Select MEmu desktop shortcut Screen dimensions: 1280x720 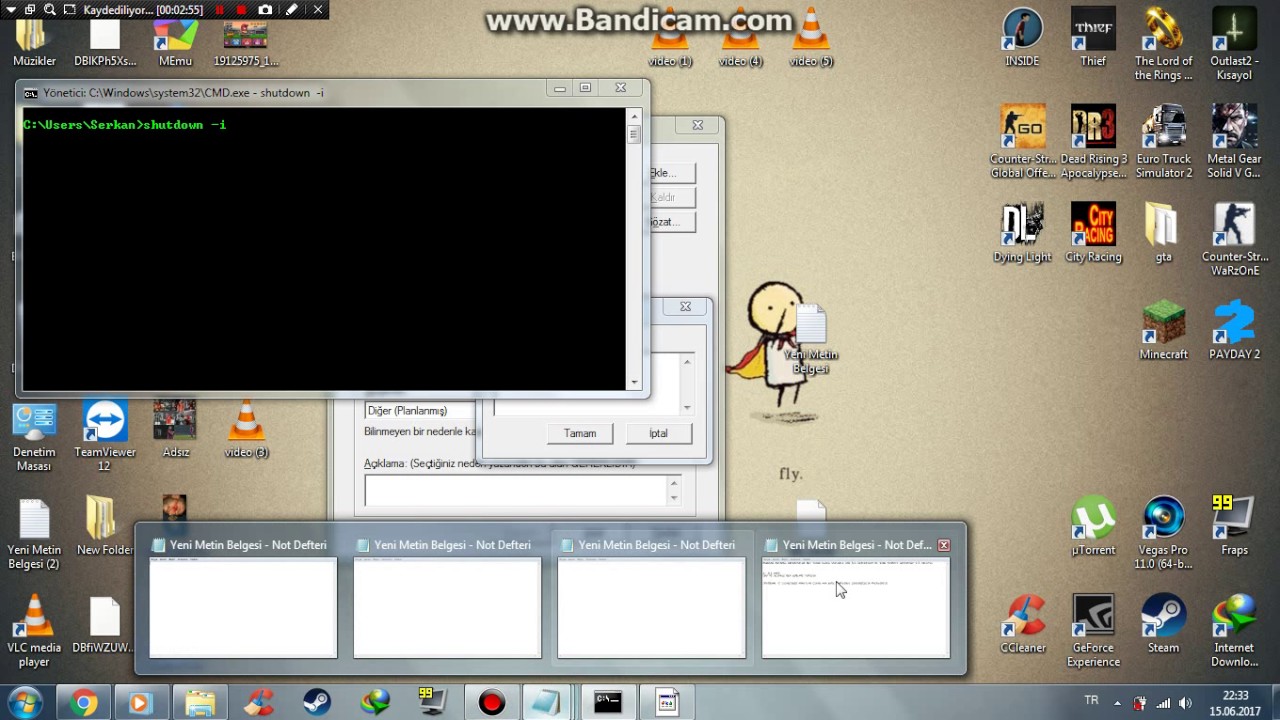175,44
